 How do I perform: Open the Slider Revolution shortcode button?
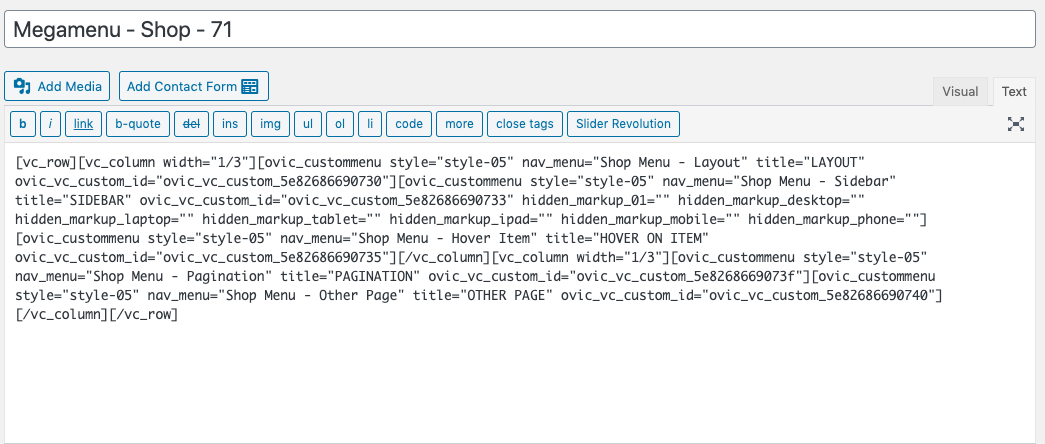click(624, 124)
